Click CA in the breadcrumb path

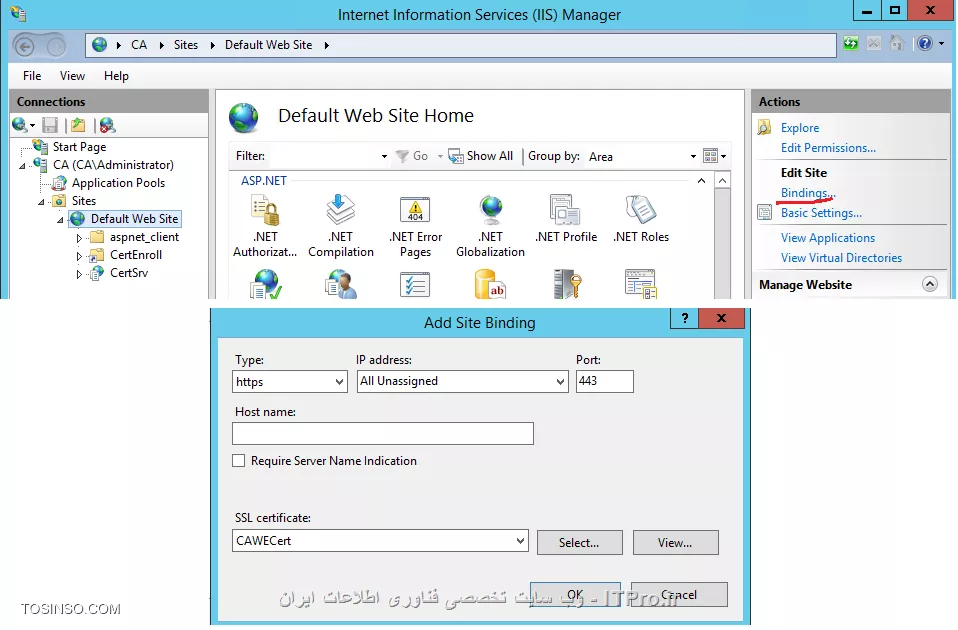point(139,45)
